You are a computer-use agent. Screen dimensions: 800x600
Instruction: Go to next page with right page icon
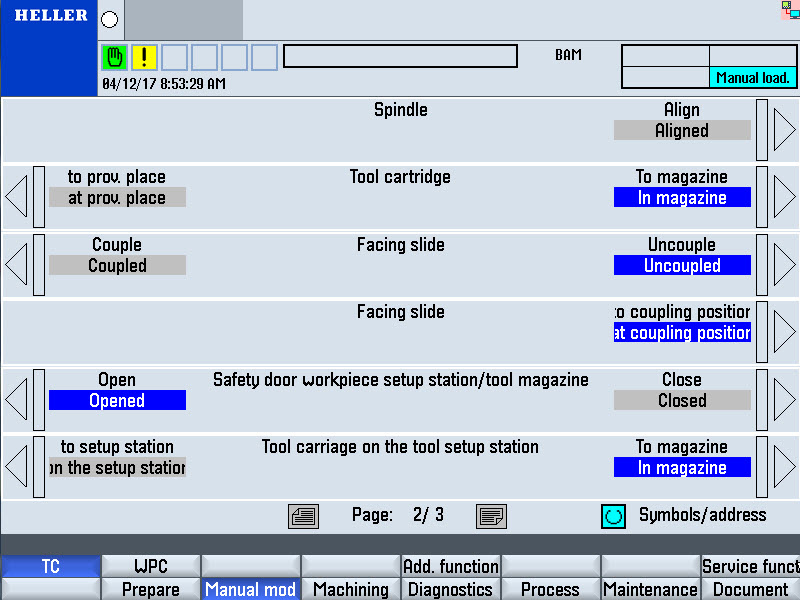pyautogui.click(x=491, y=516)
